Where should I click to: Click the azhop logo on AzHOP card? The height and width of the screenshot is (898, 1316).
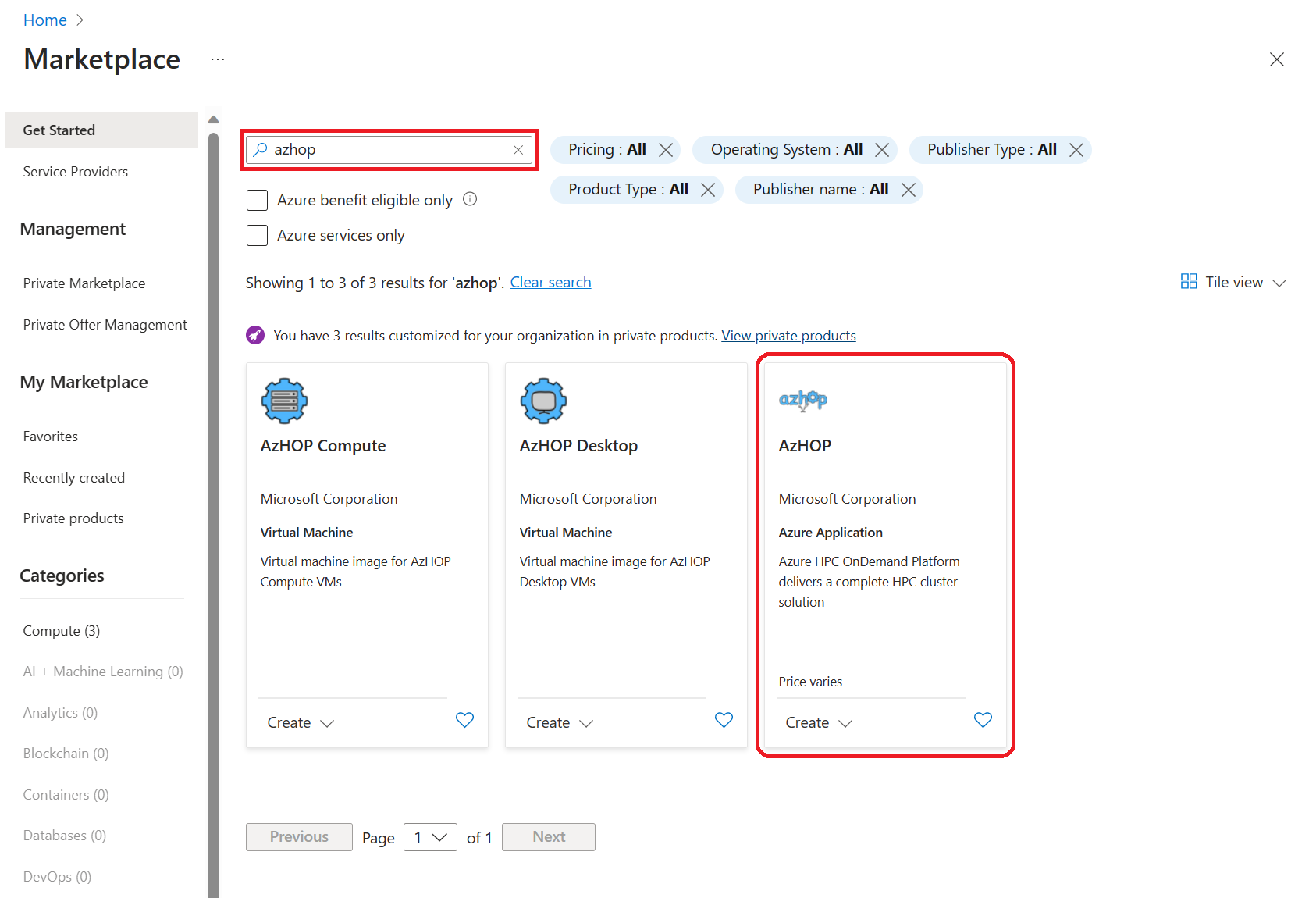(x=802, y=400)
